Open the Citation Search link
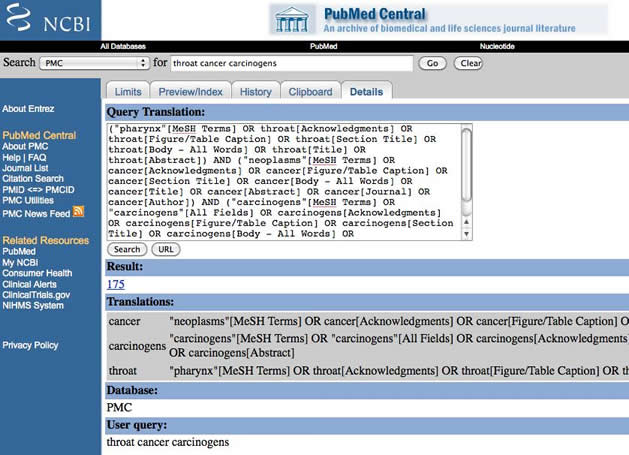 (33, 179)
